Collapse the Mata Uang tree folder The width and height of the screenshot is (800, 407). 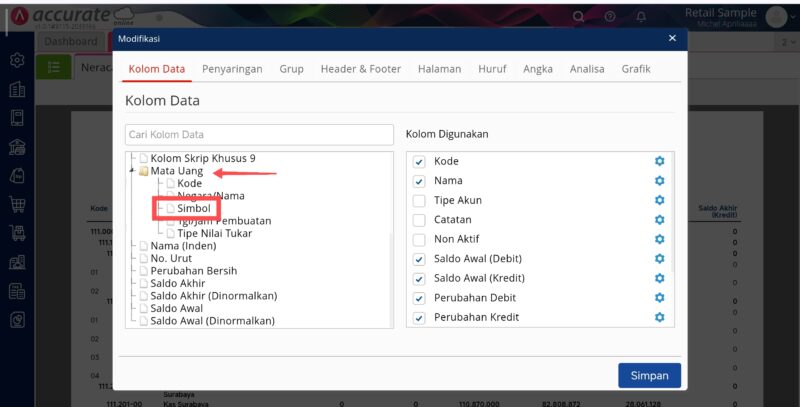pyautogui.click(x=132, y=171)
